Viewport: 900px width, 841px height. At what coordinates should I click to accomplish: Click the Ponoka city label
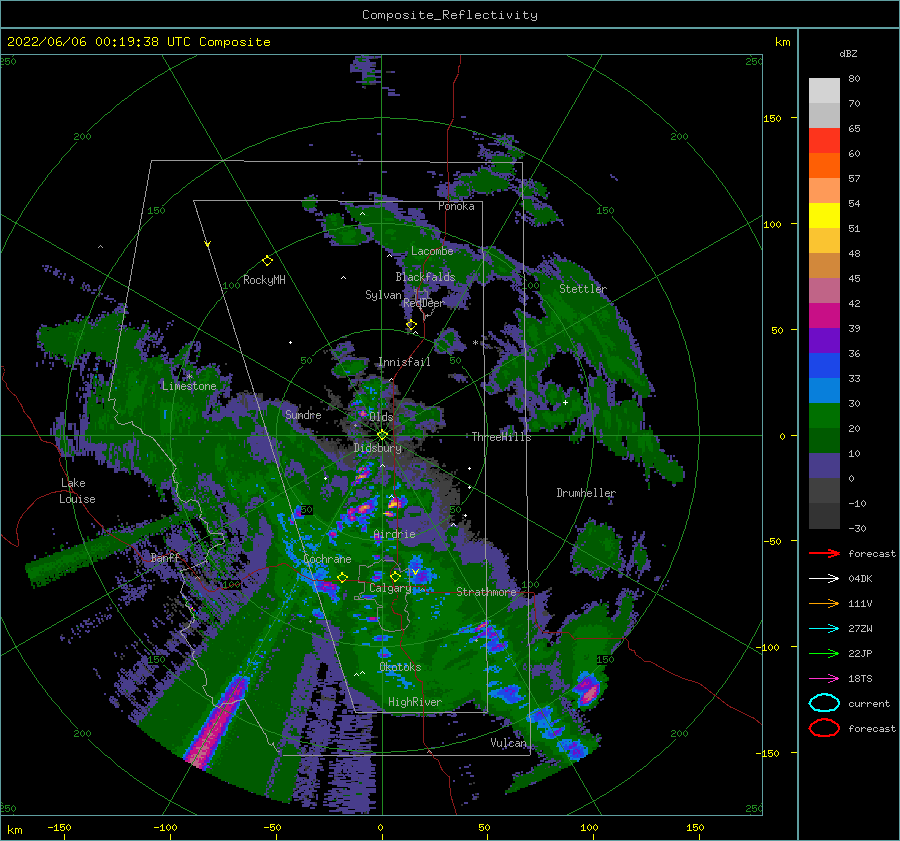pos(456,206)
